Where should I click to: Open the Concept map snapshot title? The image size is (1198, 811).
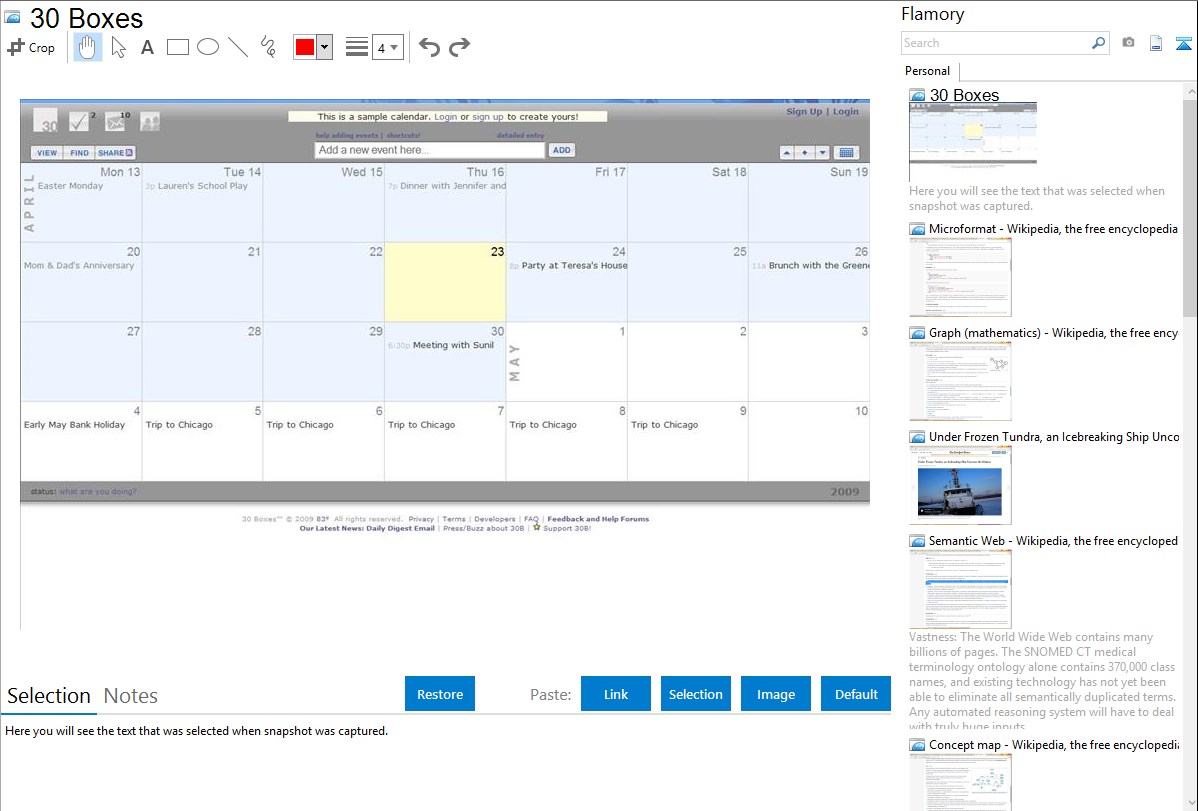[x=1053, y=744]
